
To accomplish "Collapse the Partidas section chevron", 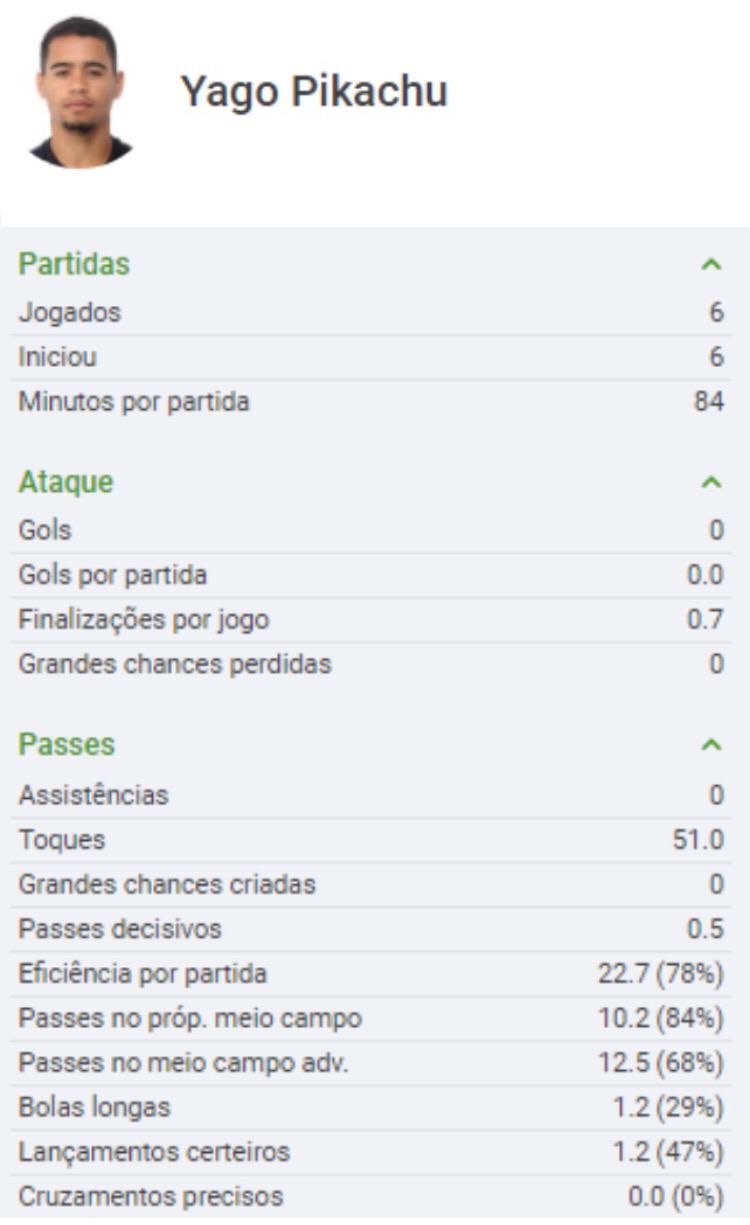I will point(711,265).
